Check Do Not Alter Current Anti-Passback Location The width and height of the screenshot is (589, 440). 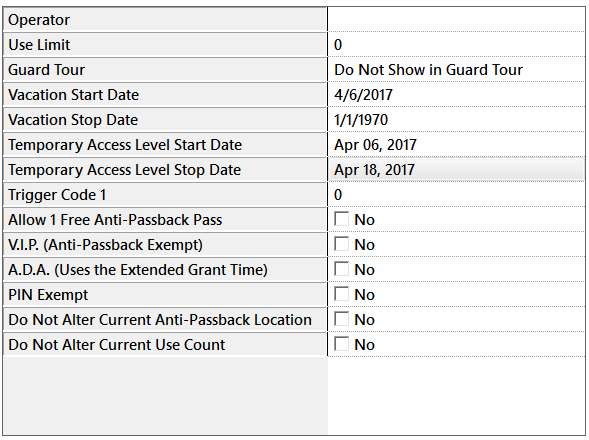click(x=341, y=319)
